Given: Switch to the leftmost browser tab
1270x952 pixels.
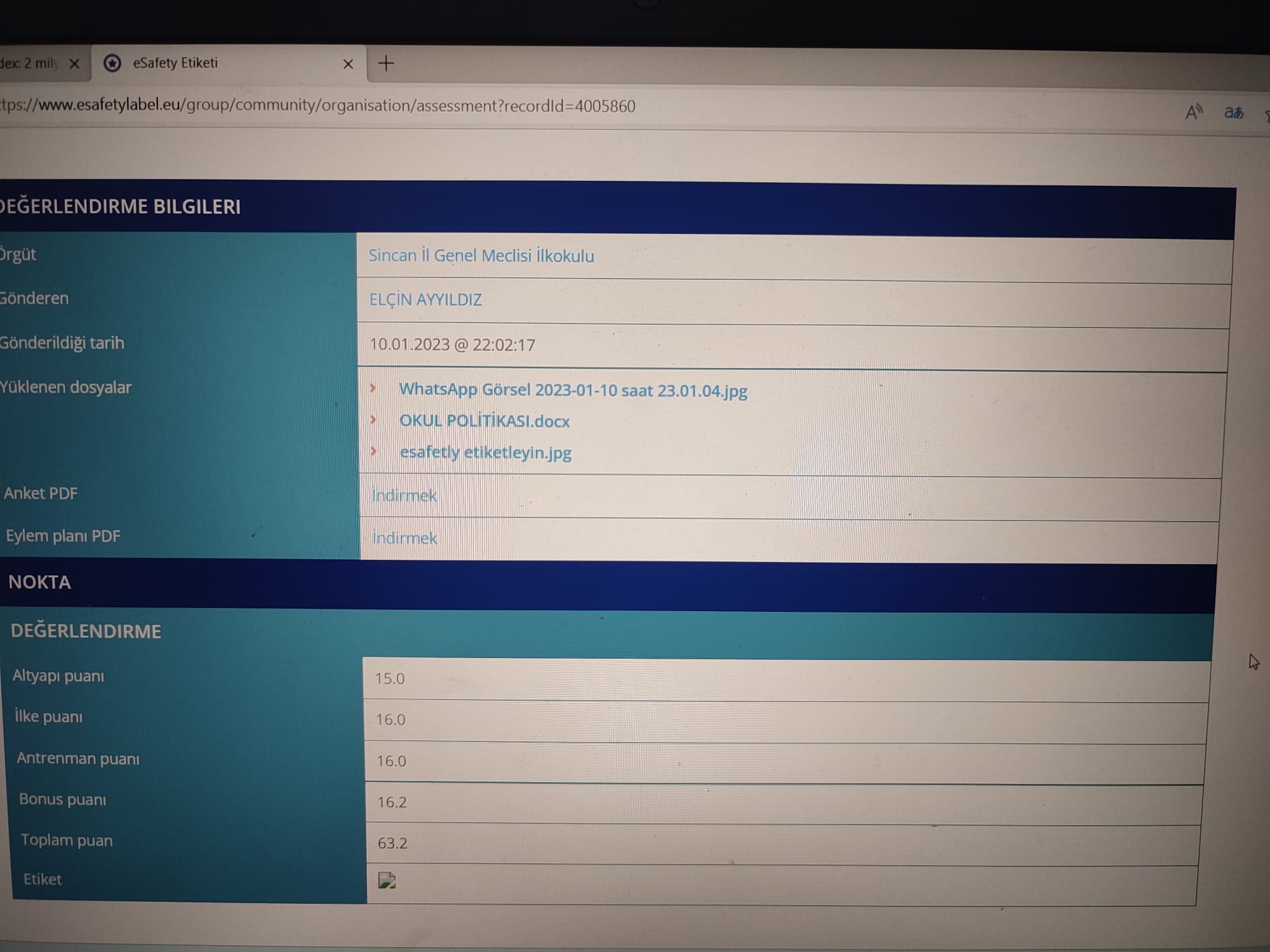Looking at the screenshot, I should click(29, 63).
